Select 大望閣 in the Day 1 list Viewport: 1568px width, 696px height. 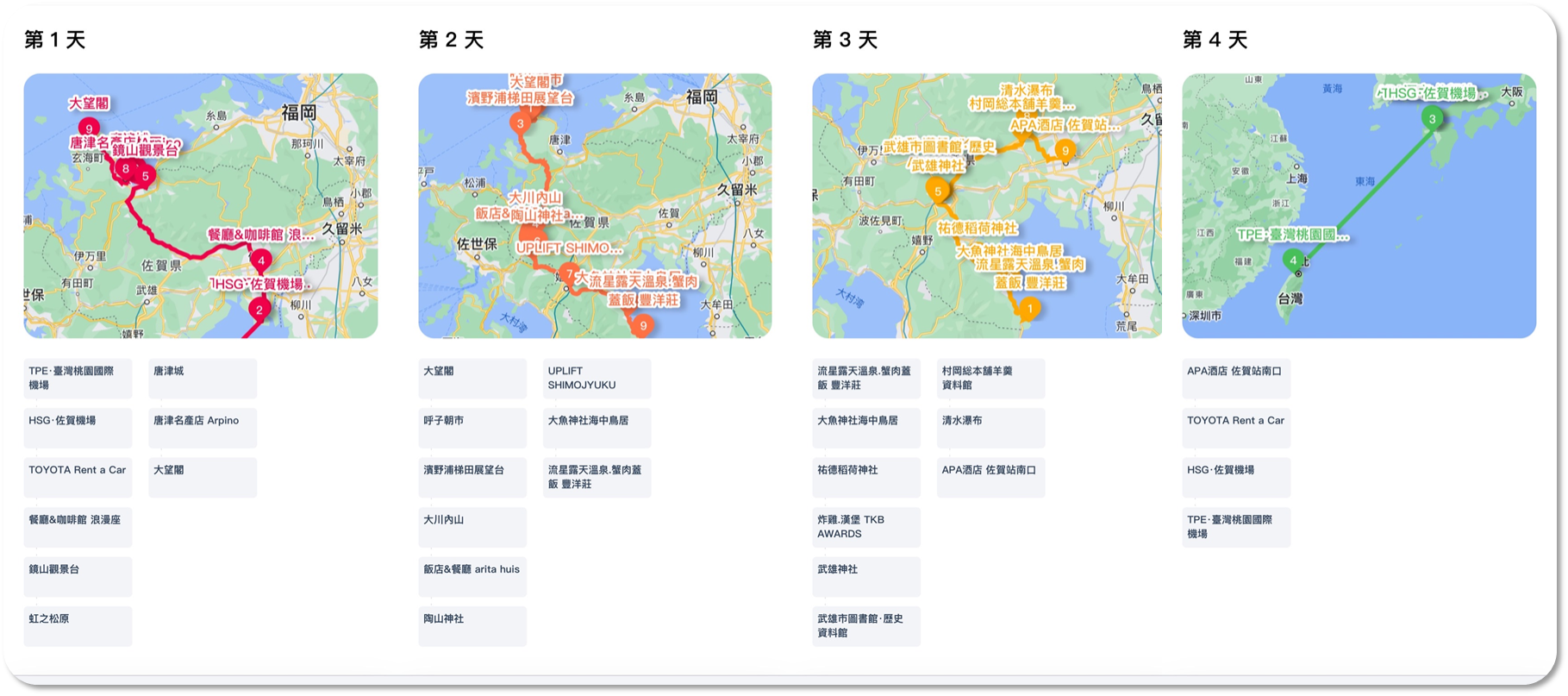(203, 478)
